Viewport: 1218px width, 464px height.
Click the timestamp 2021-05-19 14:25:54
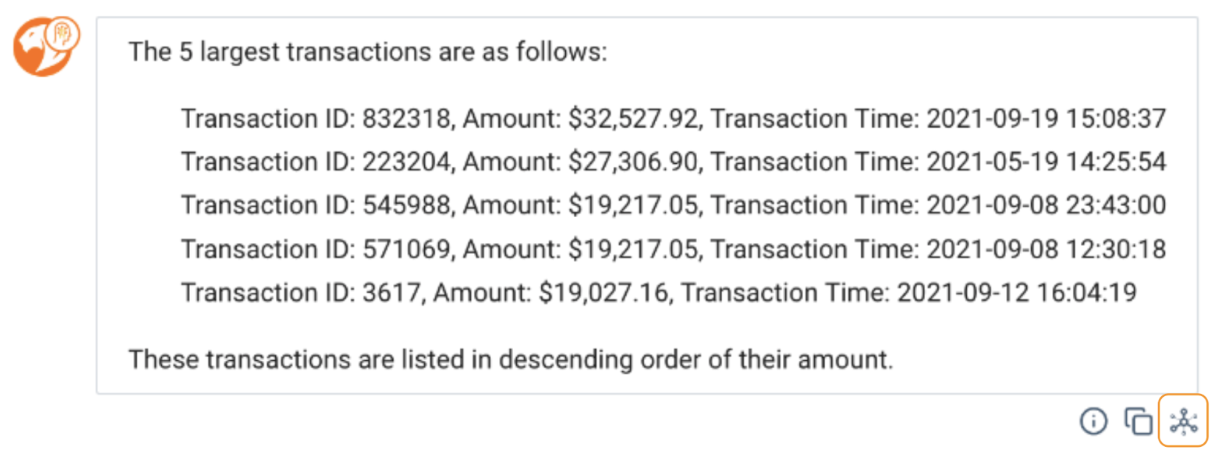click(x=1046, y=162)
